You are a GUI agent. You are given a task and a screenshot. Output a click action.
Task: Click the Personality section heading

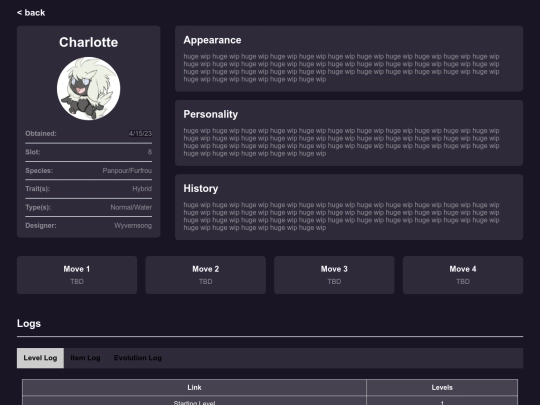pyautogui.click(x=210, y=114)
